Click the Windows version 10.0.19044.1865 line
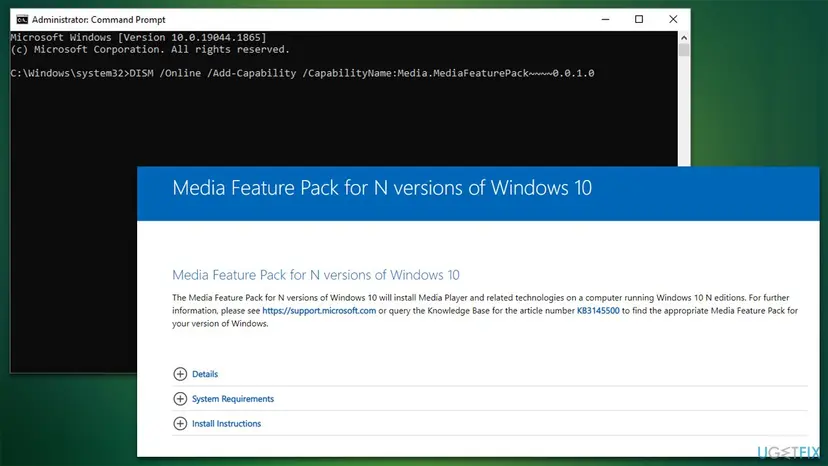 138,38
